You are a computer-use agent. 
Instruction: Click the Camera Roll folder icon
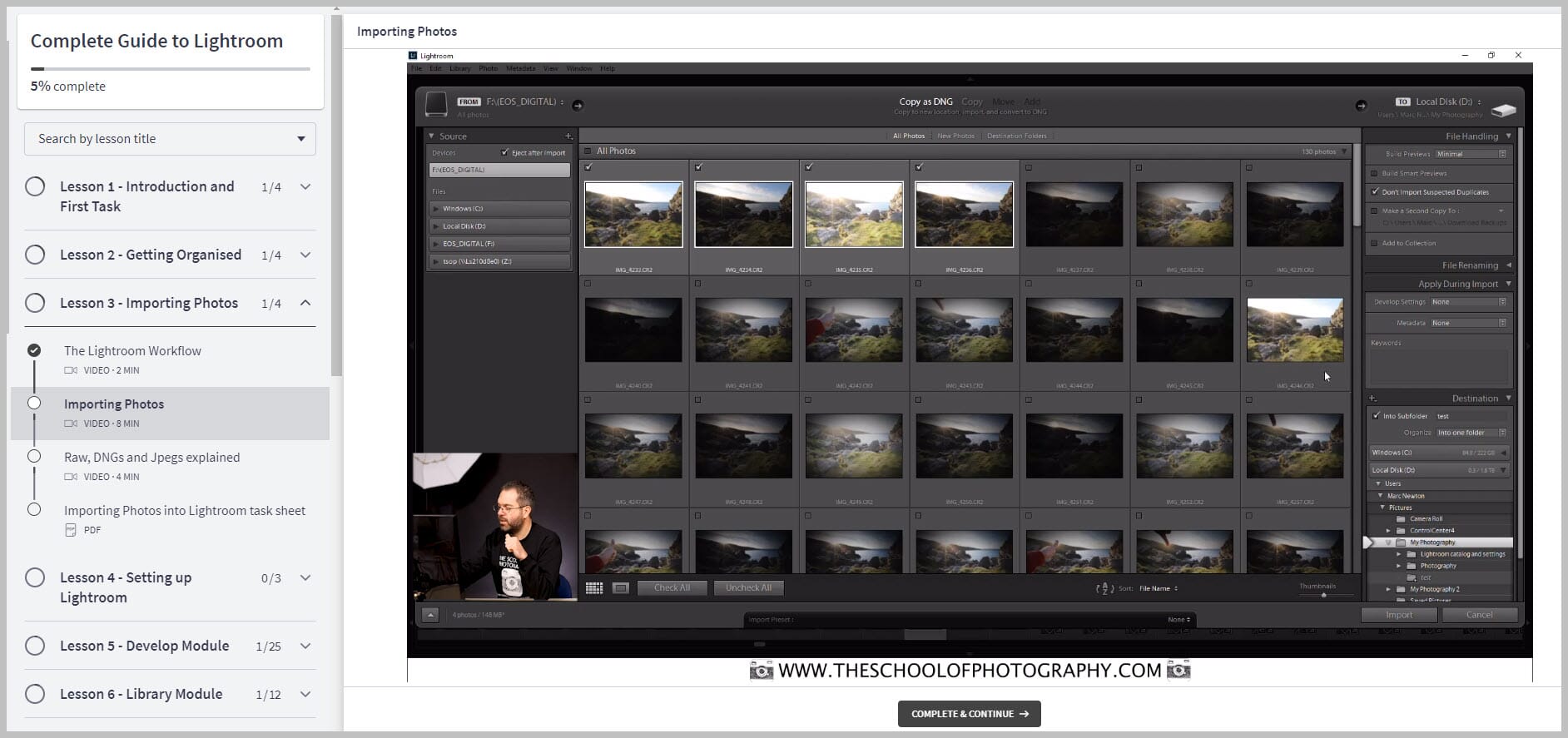click(x=1401, y=518)
